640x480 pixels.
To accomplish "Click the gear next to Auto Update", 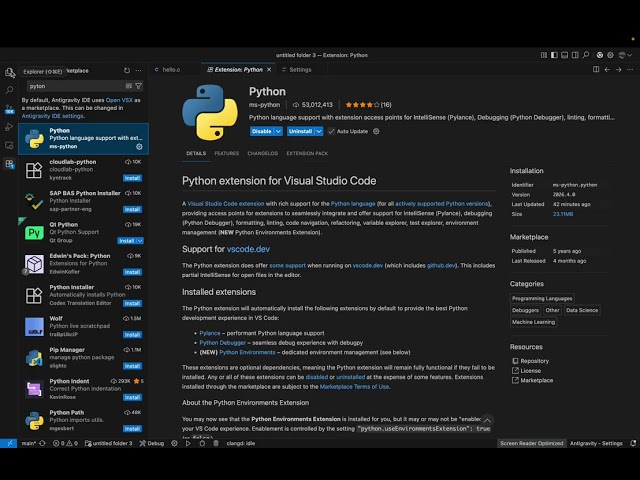I will click(x=376, y=131).
